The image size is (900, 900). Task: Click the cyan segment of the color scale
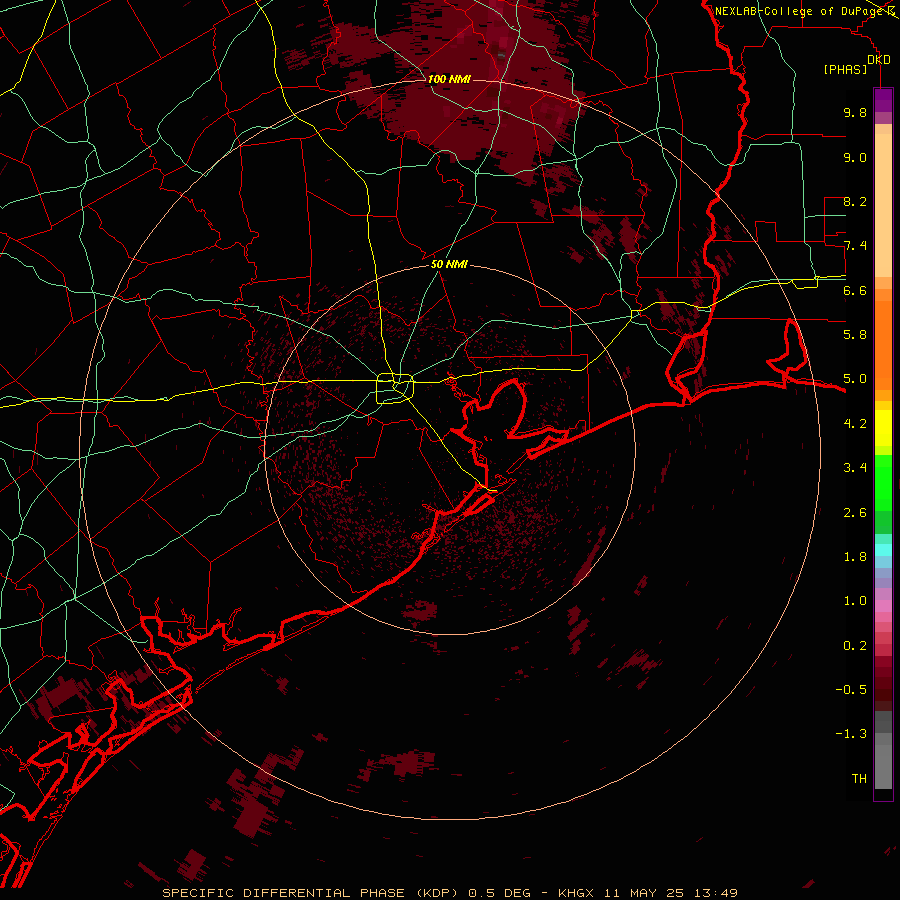883,550
